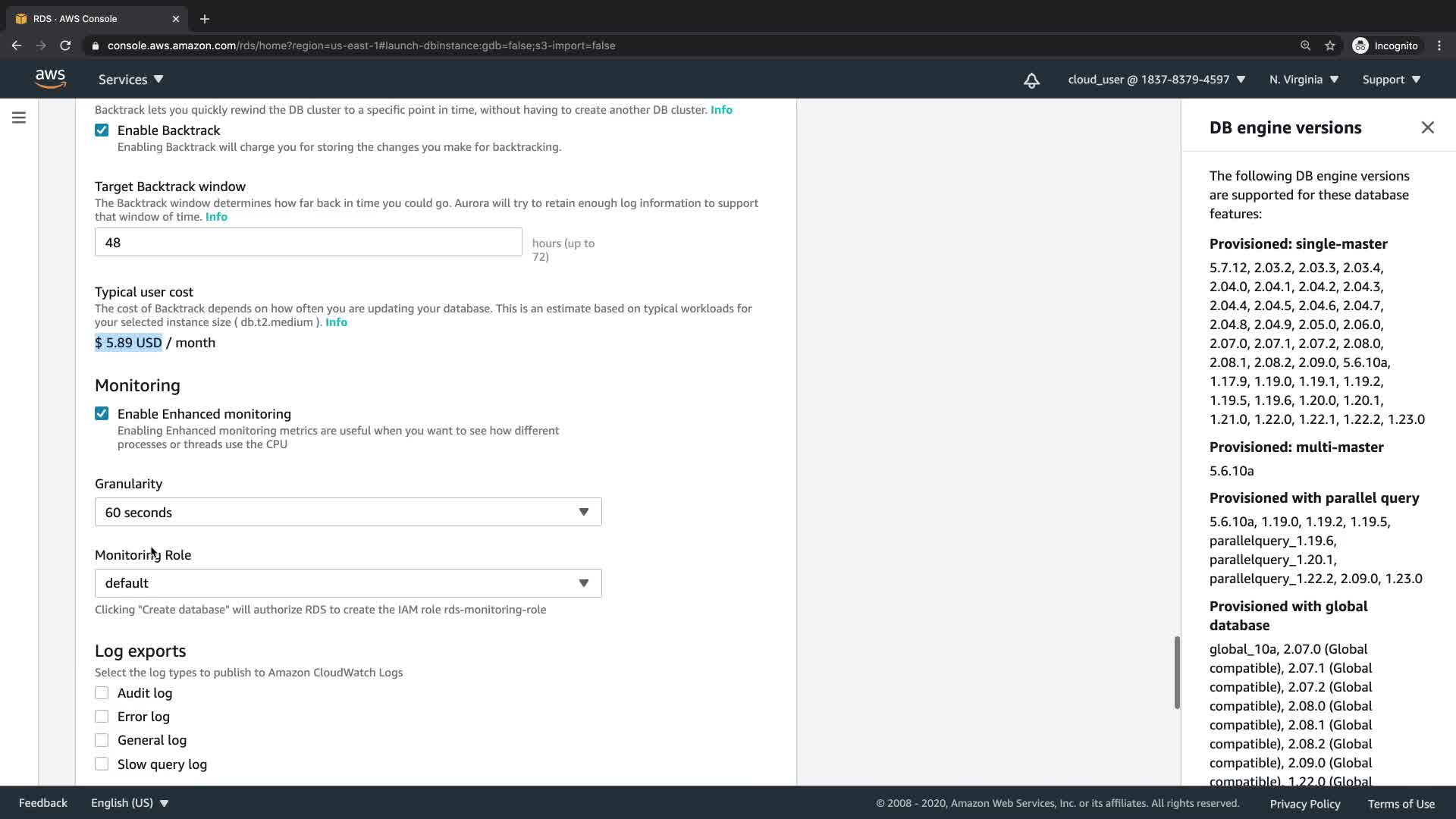Image resolution: width=1456 pixels, height=819 pixels.
Task: Reload the page with browser refresh
Action: 65,45
